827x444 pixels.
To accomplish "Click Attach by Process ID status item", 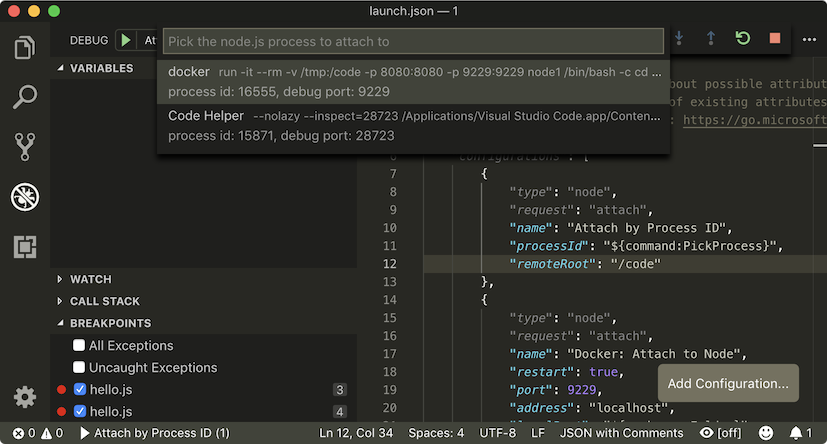I will tap(155, 433).
